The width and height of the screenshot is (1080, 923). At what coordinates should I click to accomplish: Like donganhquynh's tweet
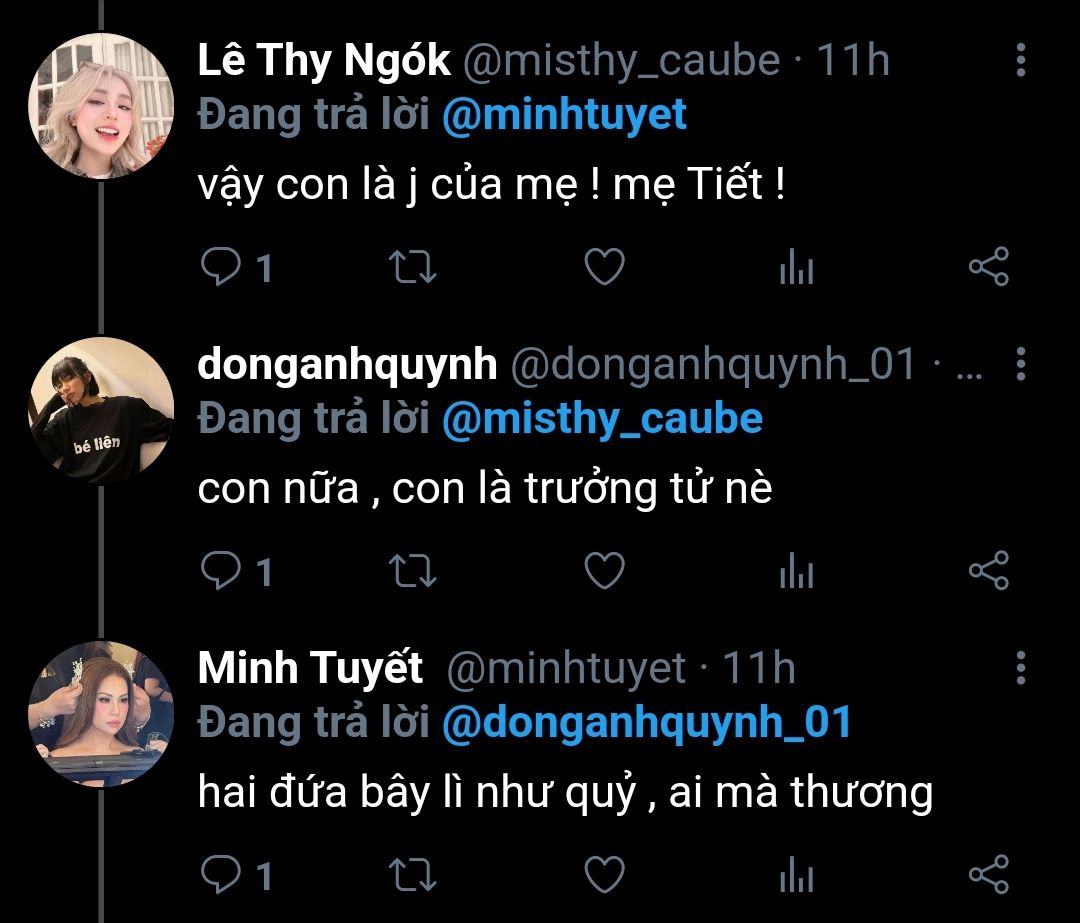pyautogui.click(x=603, y=571)
